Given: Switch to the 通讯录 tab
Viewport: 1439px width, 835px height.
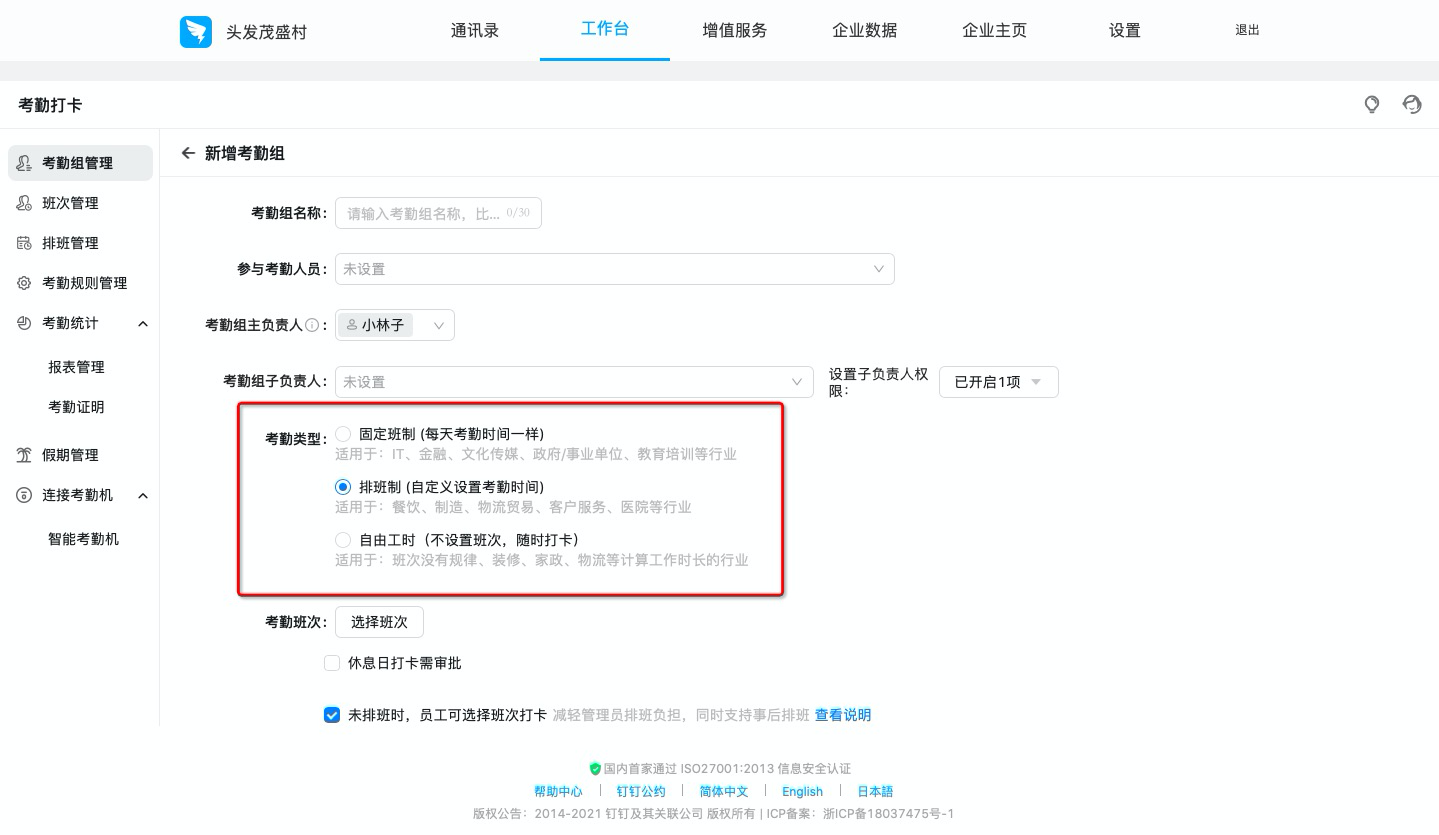Looking at the screenshot, I should click(475, 31).
